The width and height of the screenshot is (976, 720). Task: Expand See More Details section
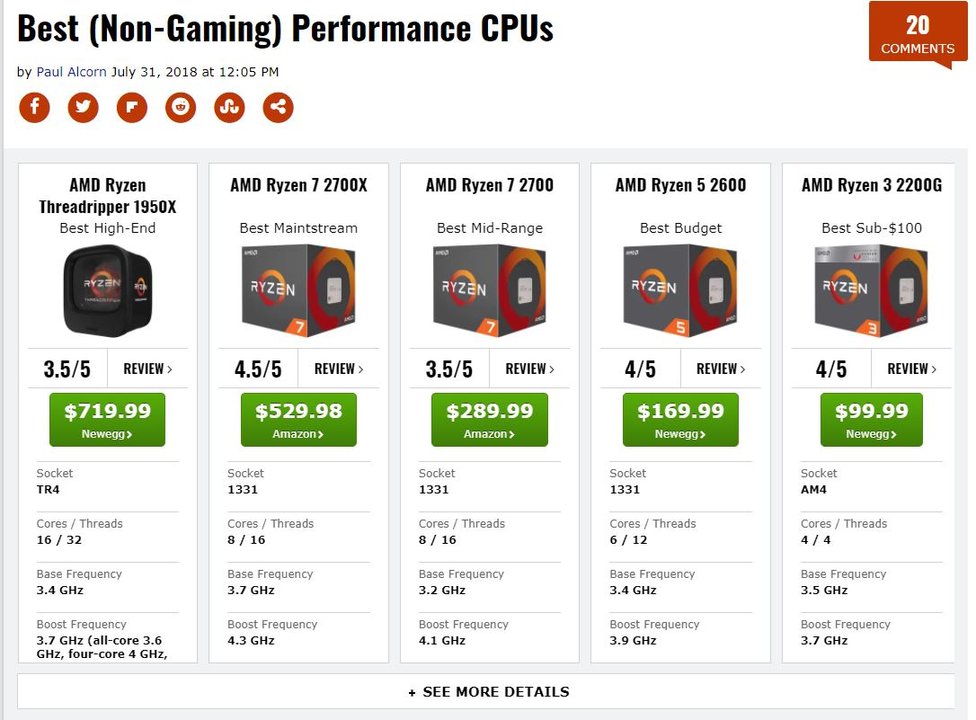click(x=488, y=691)
